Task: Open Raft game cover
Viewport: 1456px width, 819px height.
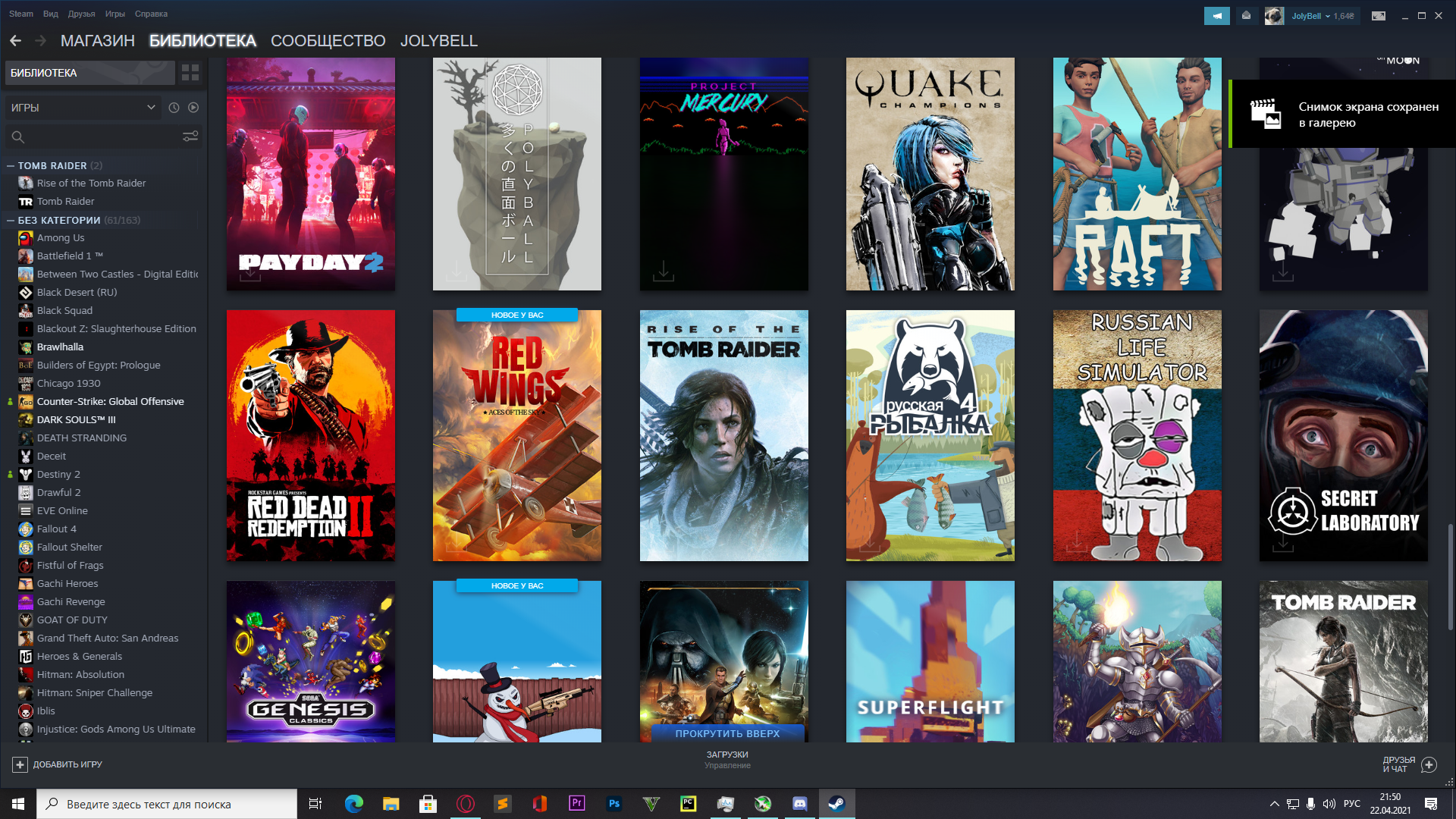Action: point(1137,174)
